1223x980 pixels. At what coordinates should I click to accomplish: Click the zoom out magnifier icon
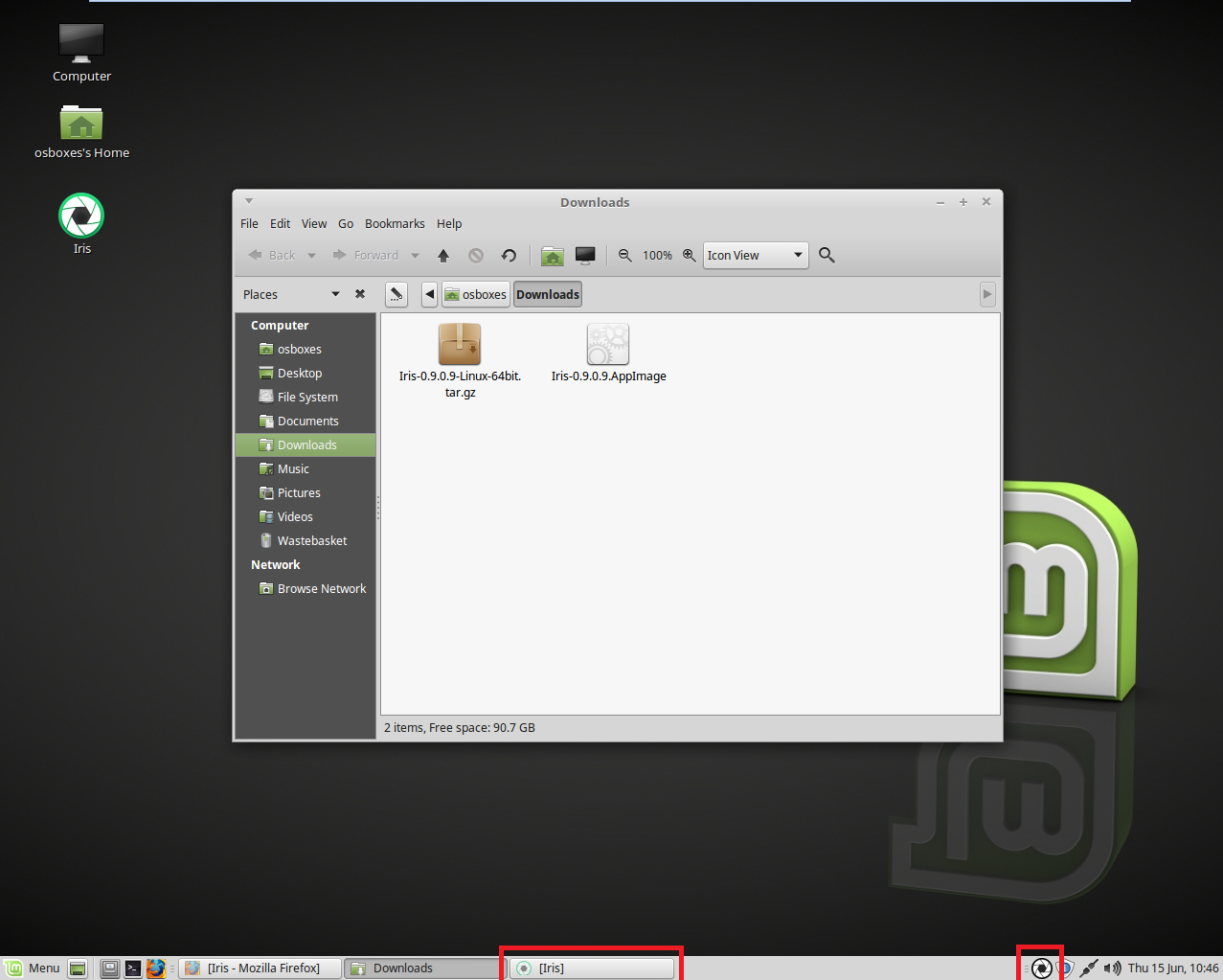tap(625, 256)
